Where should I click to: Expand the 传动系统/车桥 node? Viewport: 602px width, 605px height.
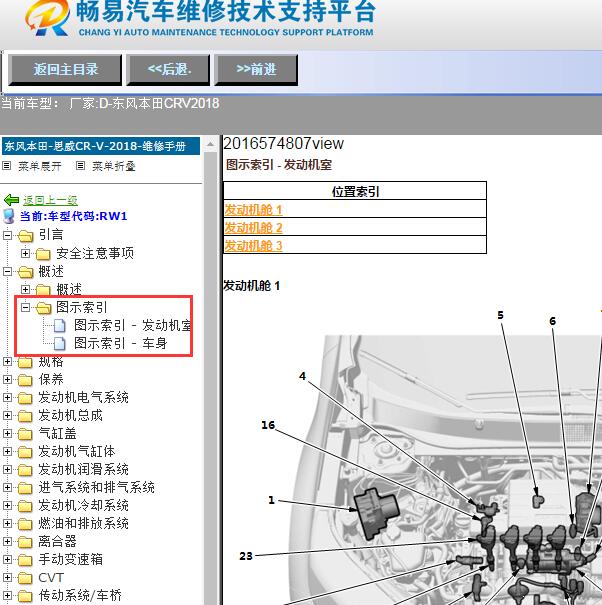pos(7,595)
